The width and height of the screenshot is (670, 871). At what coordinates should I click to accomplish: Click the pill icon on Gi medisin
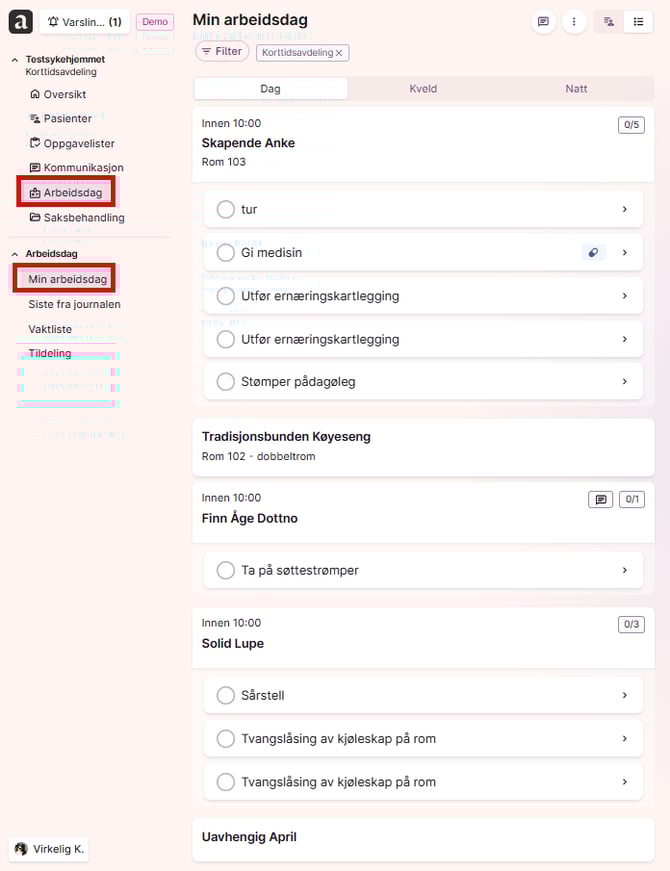[x=594, y=253]
